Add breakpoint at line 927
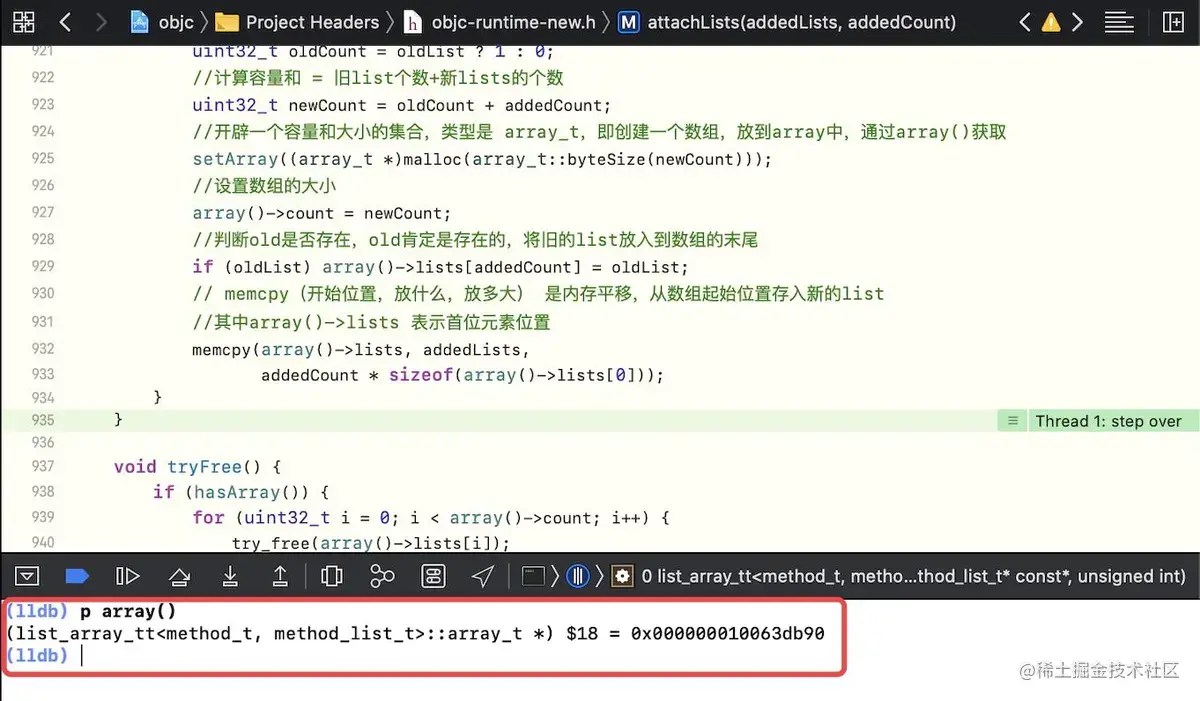 [x=43, y=212]
